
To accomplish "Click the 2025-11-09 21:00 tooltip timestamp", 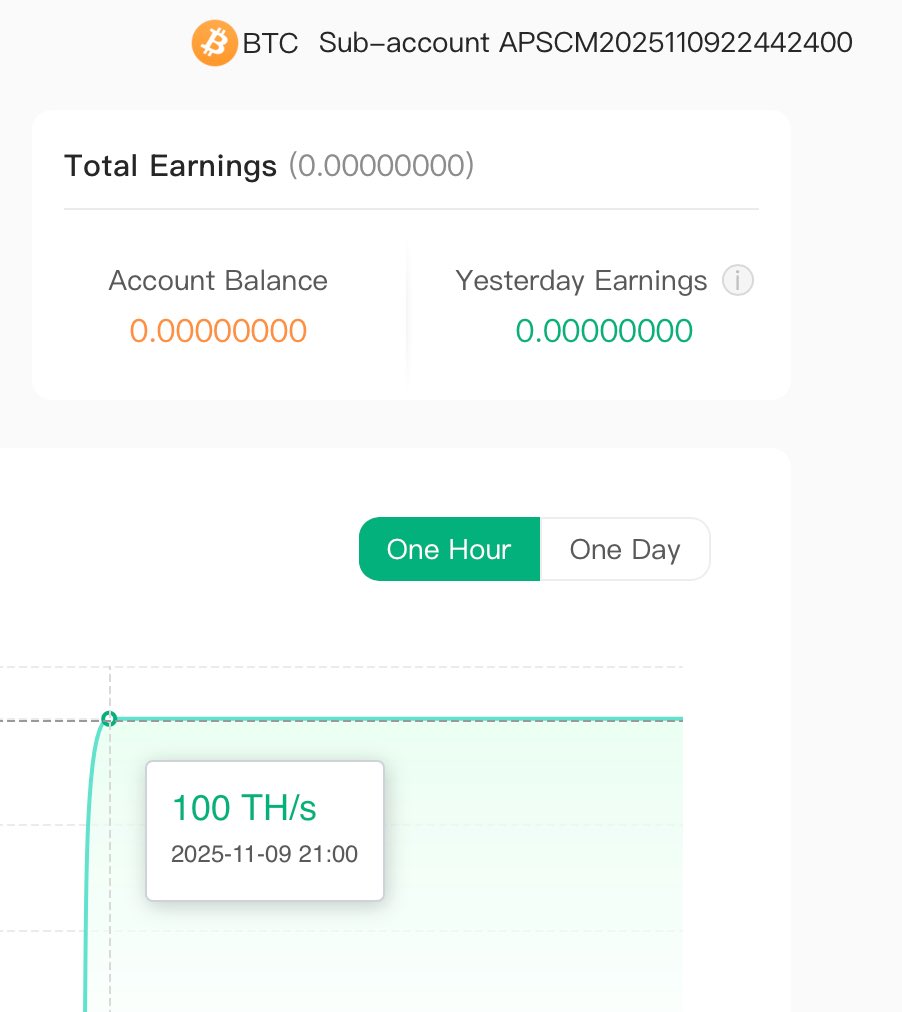I will 265,854.
